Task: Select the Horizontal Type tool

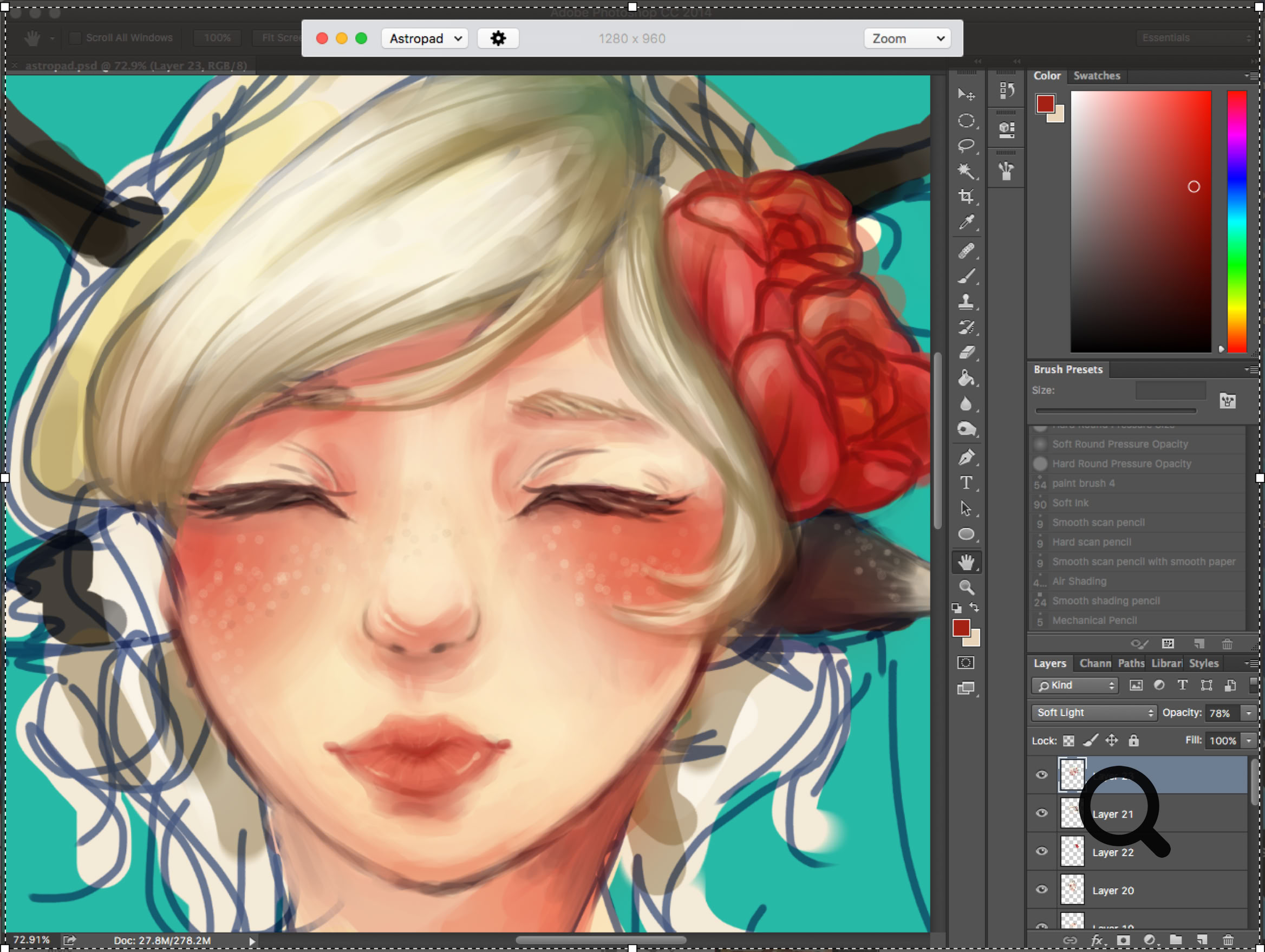Action: point(967,483)
